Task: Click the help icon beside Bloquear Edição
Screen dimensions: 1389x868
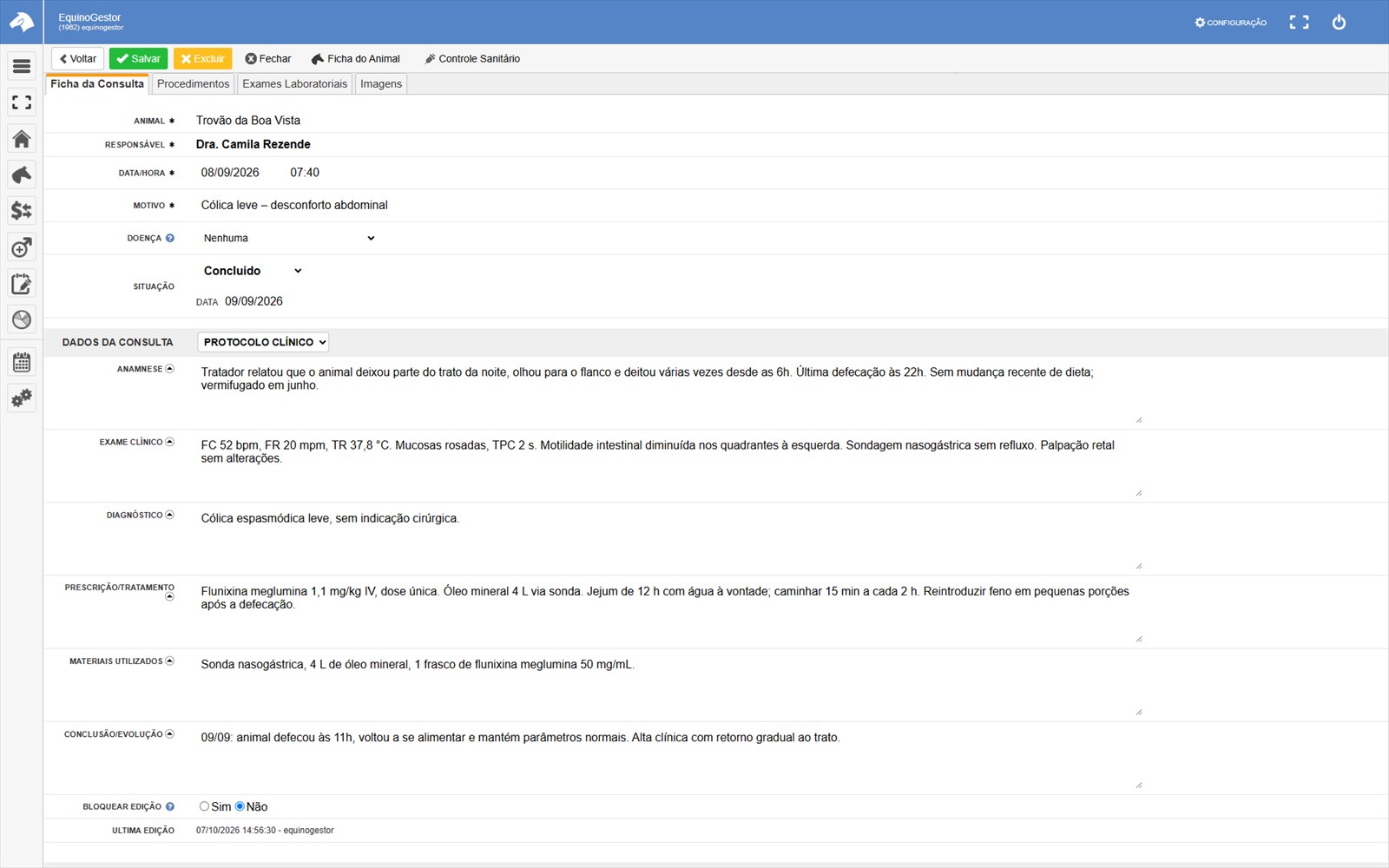Action: [170, 806]
